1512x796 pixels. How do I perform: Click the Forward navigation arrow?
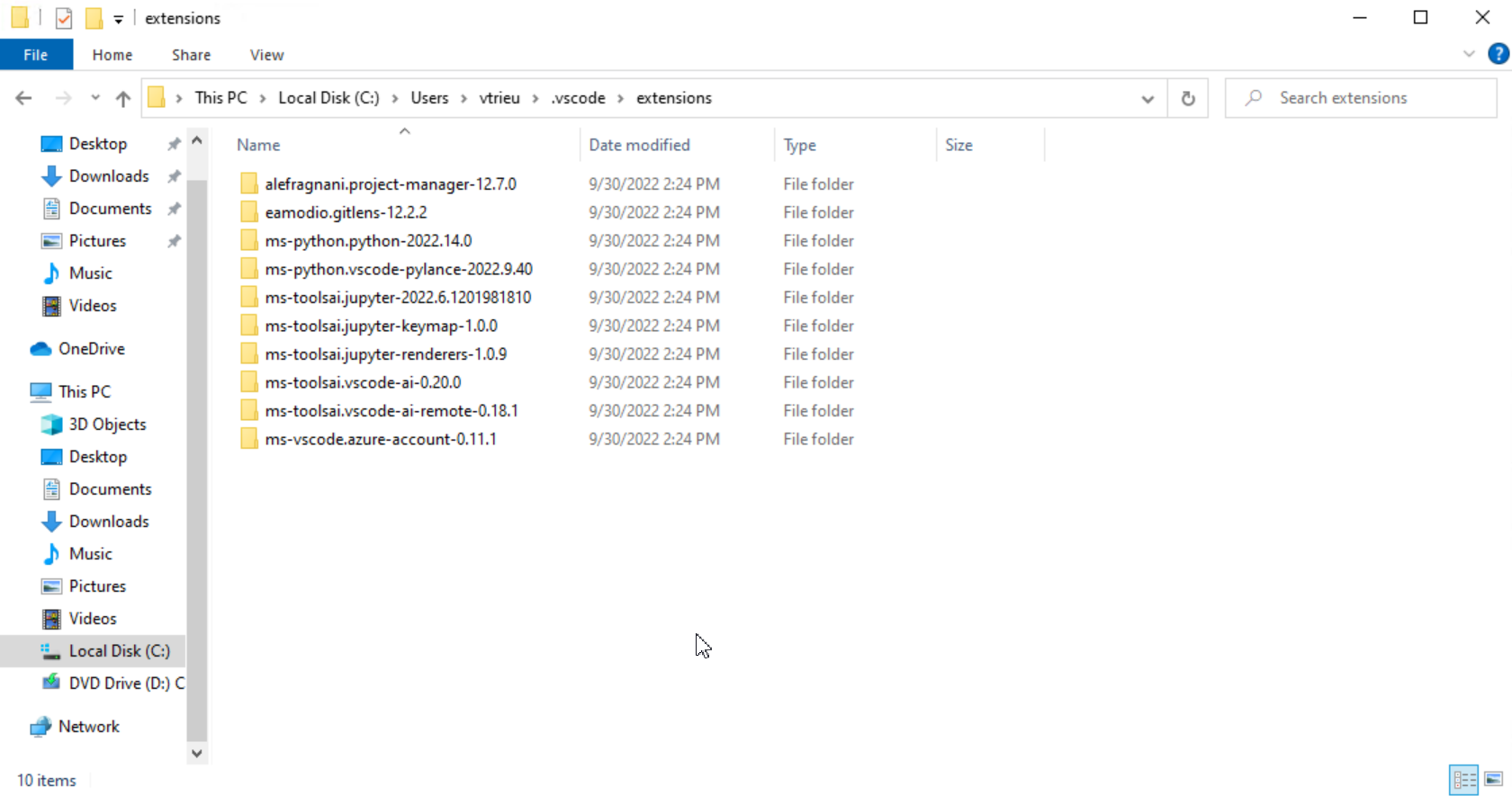pyautogui.click(x=63, y=98)
